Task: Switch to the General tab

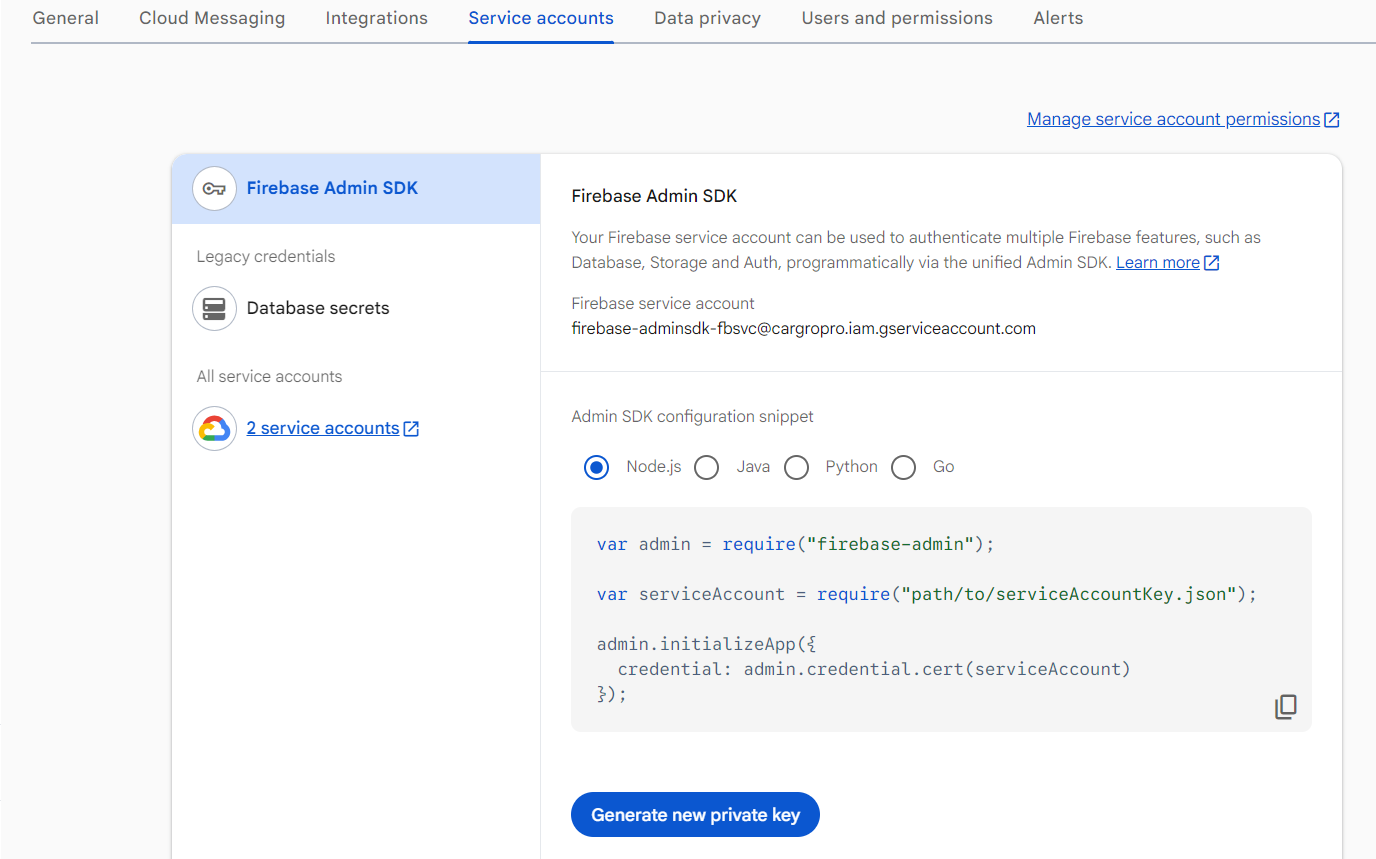Action: (66, 18)
